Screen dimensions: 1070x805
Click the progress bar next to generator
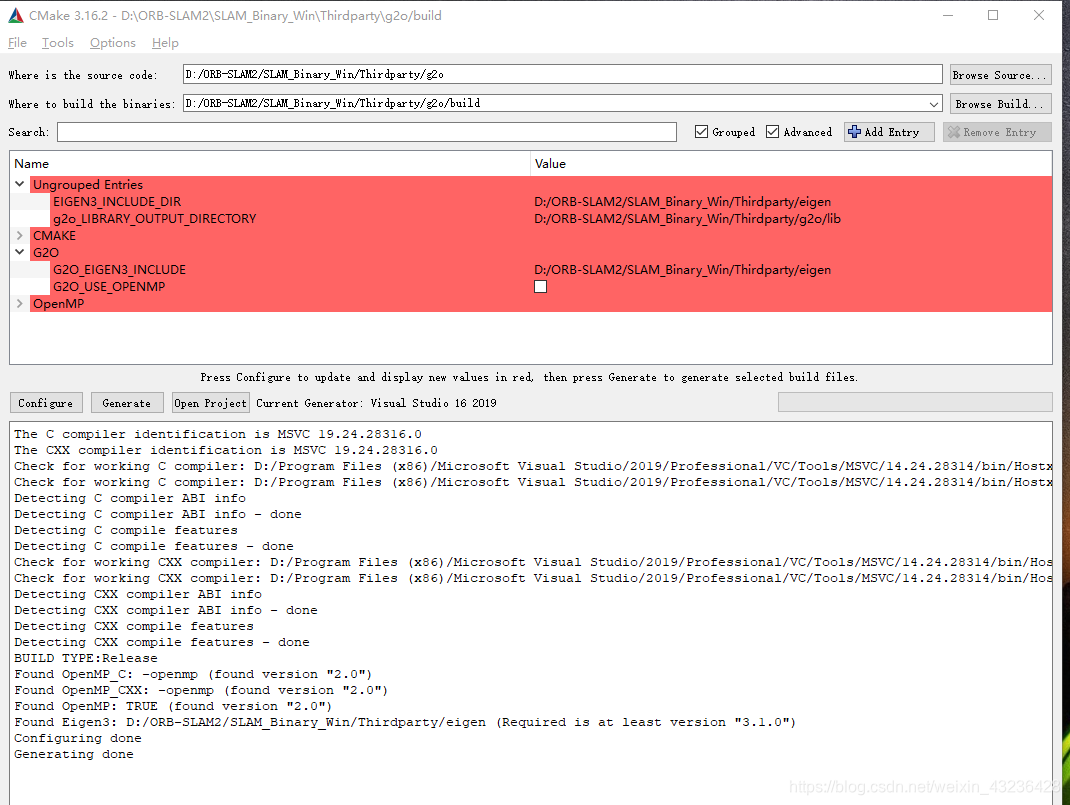[915, 402]
